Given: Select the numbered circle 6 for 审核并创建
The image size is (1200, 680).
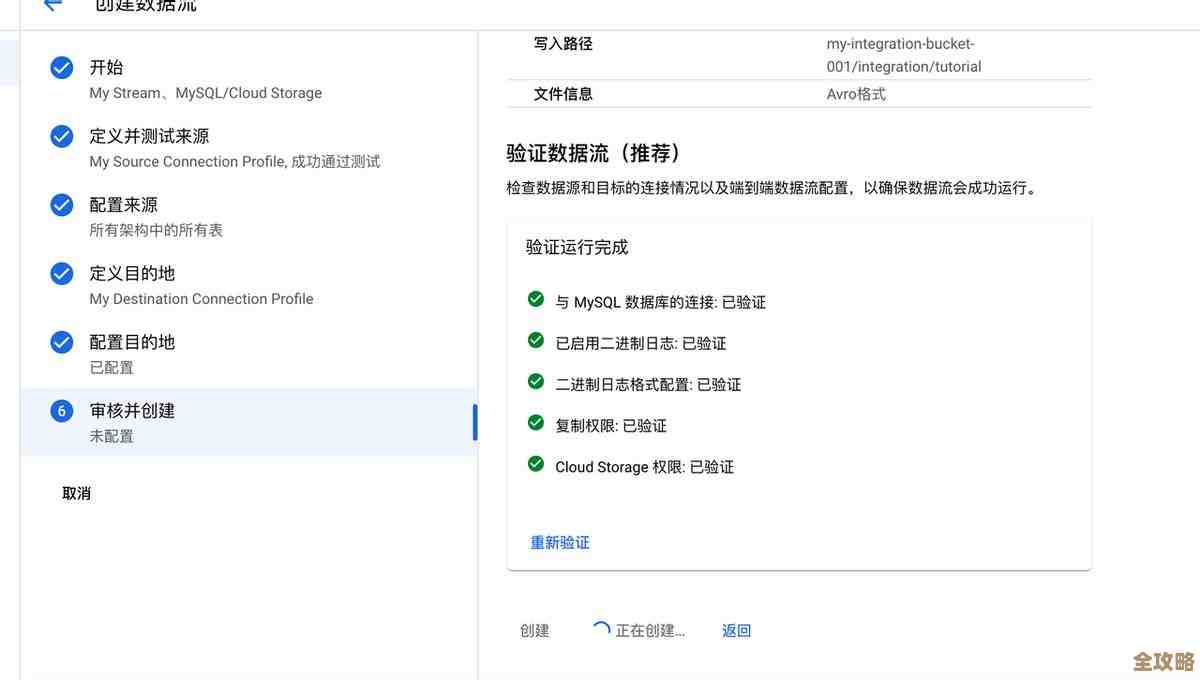Looking at the screenshot, I should click(60, 409).
